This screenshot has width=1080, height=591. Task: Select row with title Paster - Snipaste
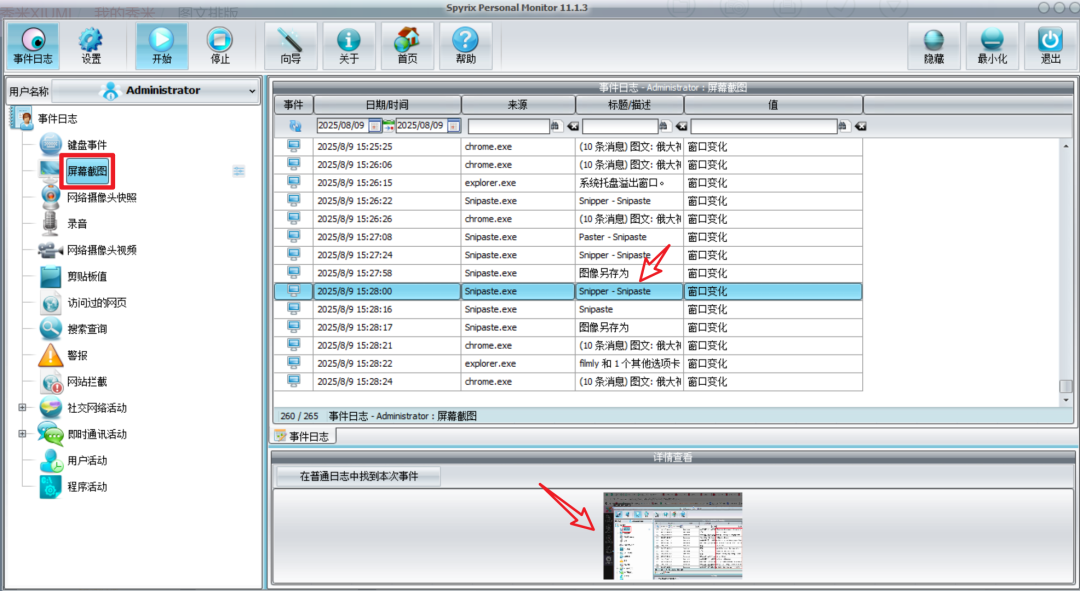click(568, 237)
